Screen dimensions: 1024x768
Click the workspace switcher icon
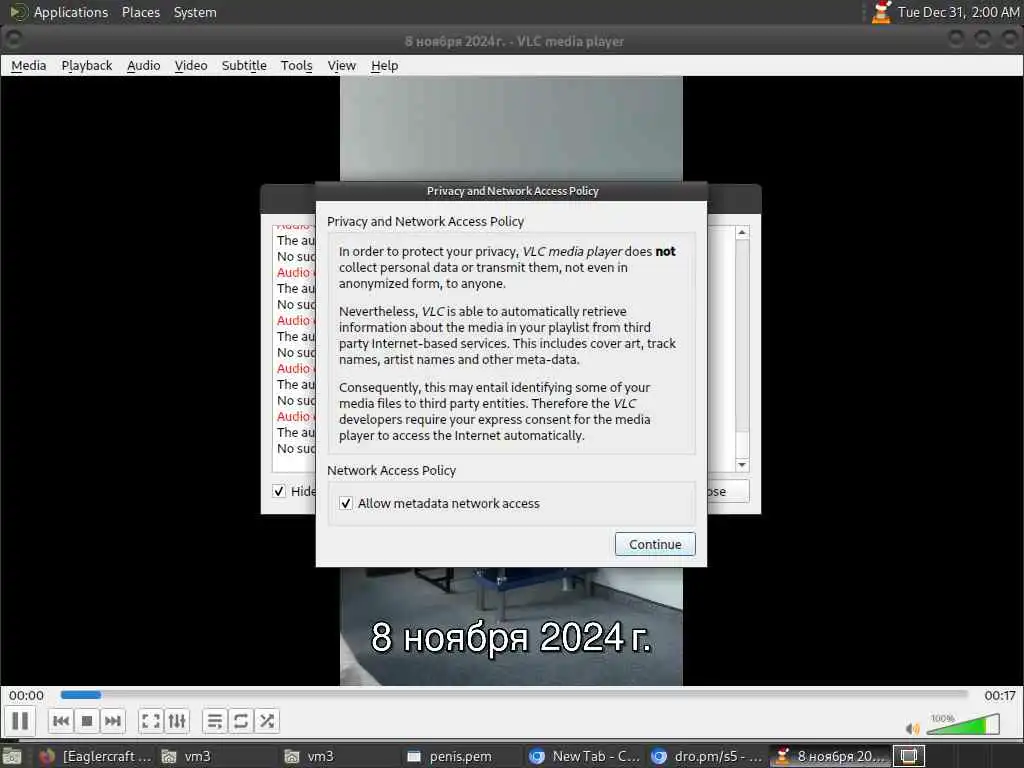[908, 756]
